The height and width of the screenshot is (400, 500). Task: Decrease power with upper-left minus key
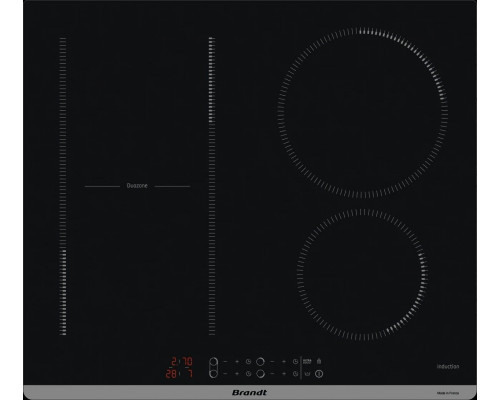[x=225, y=361]
